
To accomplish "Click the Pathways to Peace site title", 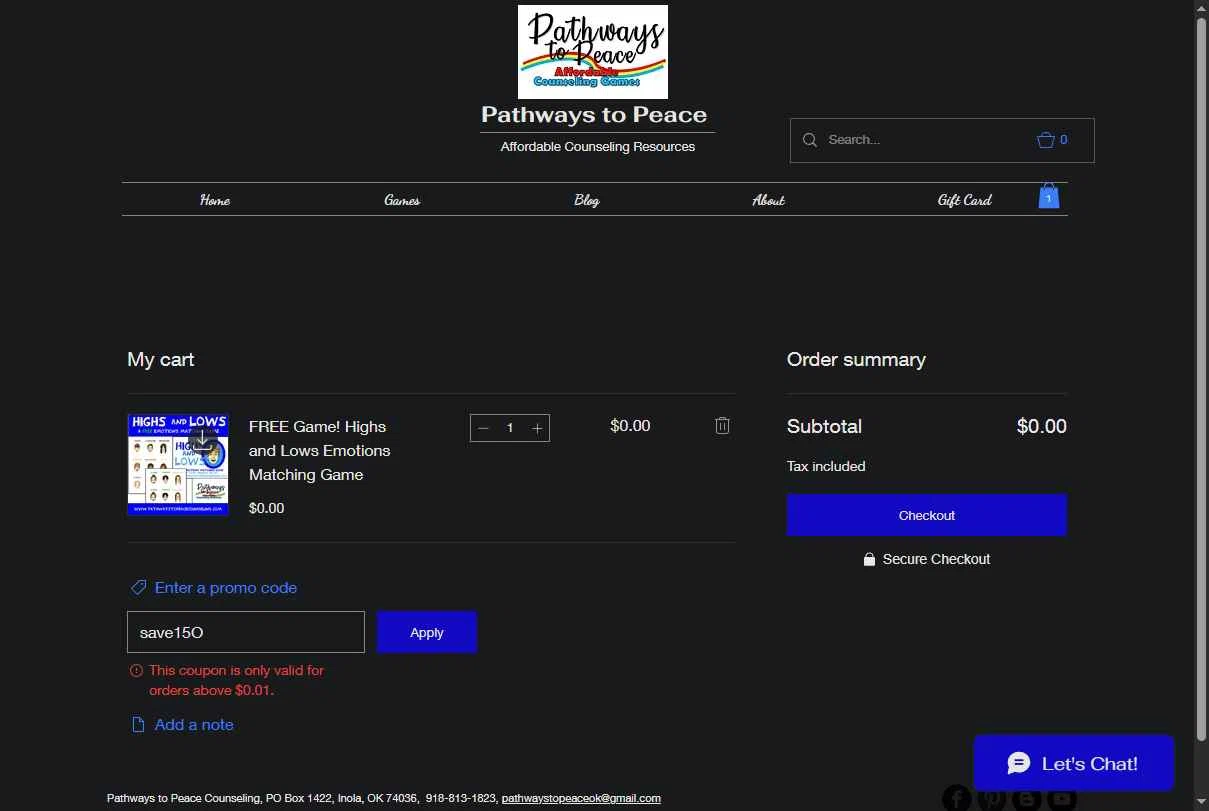I will pyautogui.click(x=594, y=114).
